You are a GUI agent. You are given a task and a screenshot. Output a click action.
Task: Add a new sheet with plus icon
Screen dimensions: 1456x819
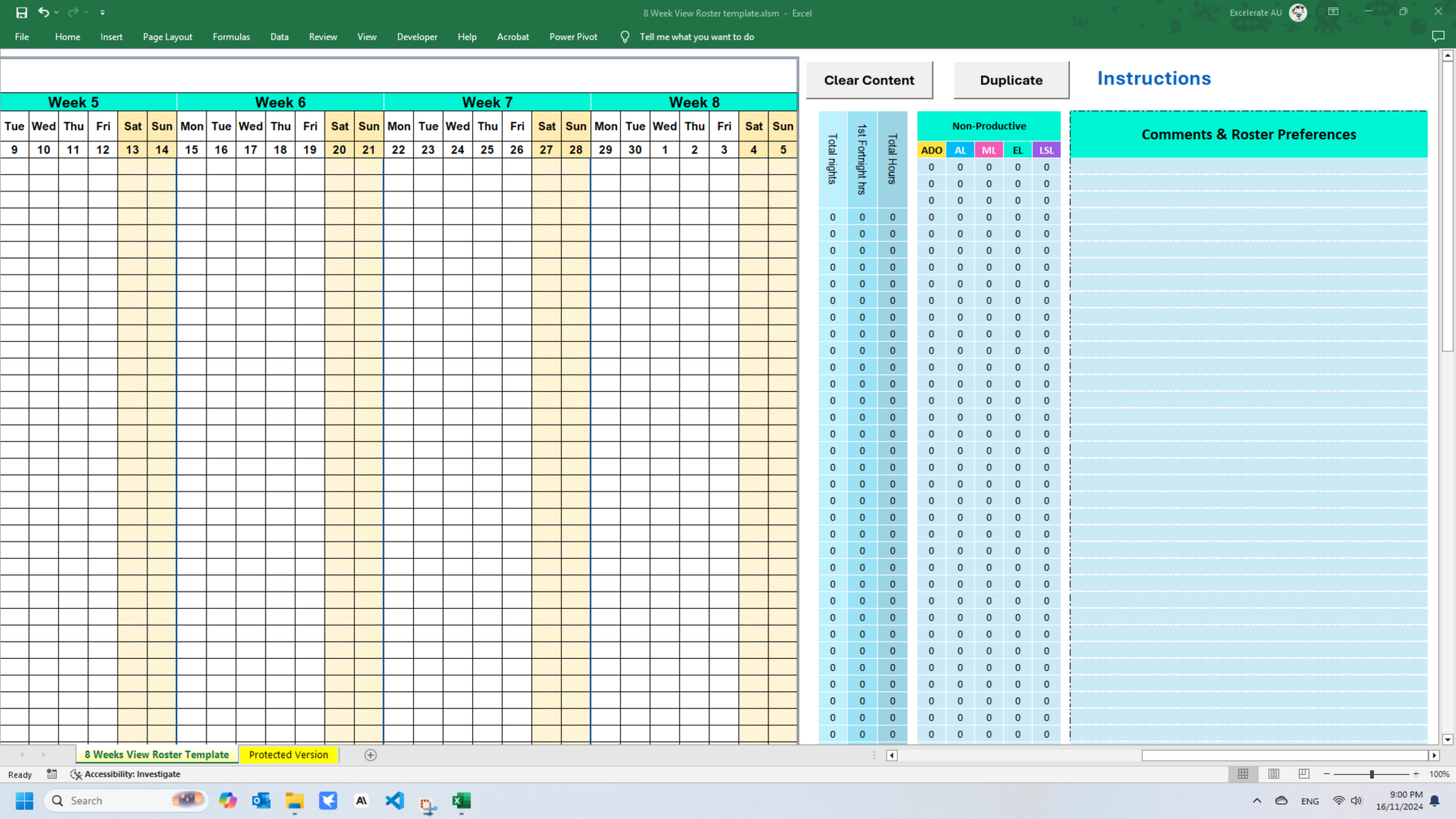370,755
